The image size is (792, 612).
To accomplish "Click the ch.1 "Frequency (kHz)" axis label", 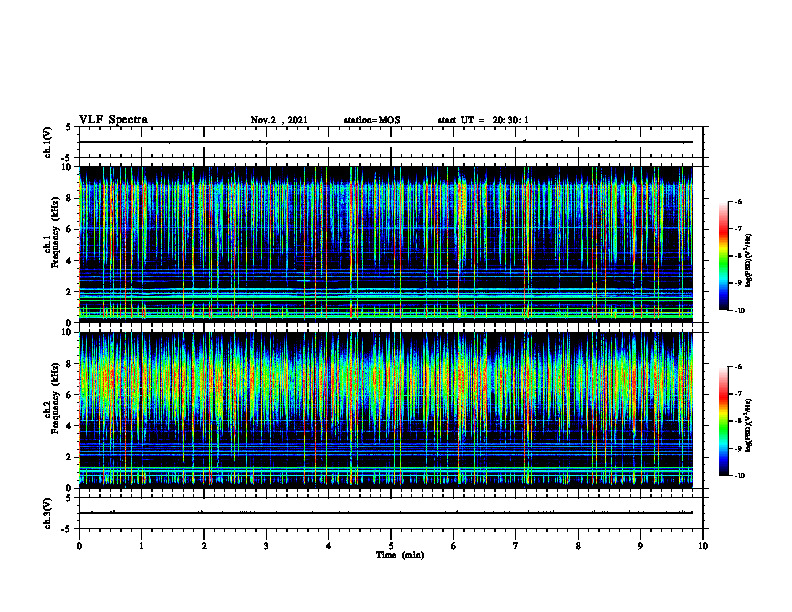I will 54,231.
